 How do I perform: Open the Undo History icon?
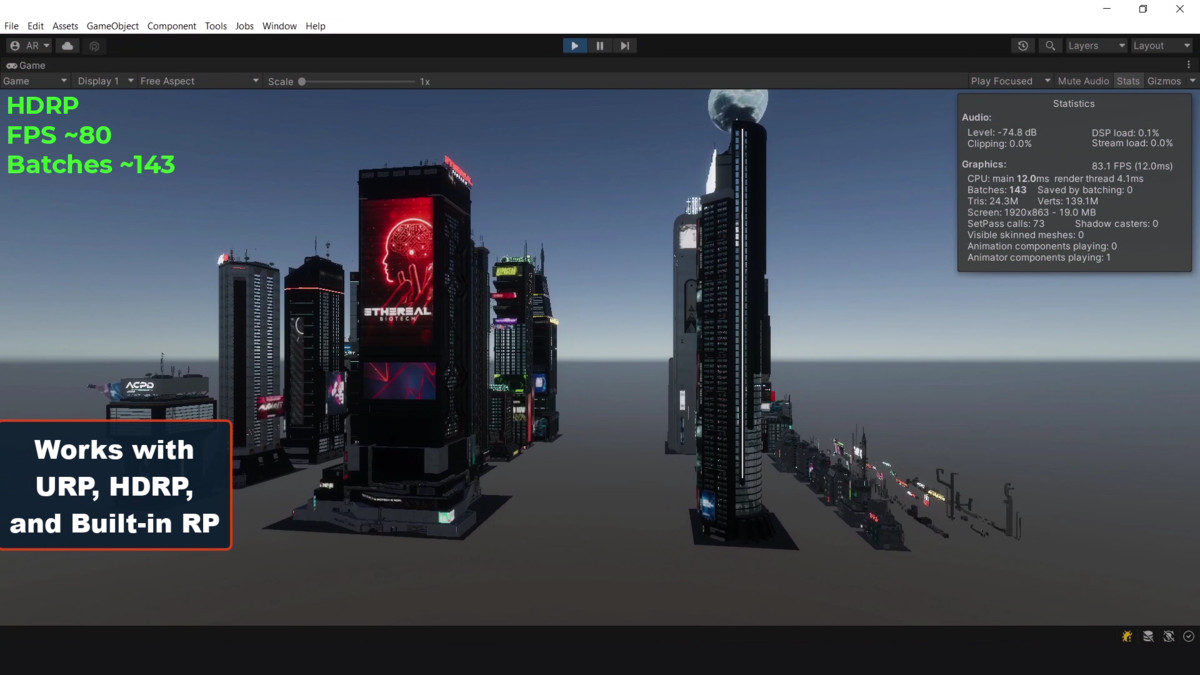1022,45
